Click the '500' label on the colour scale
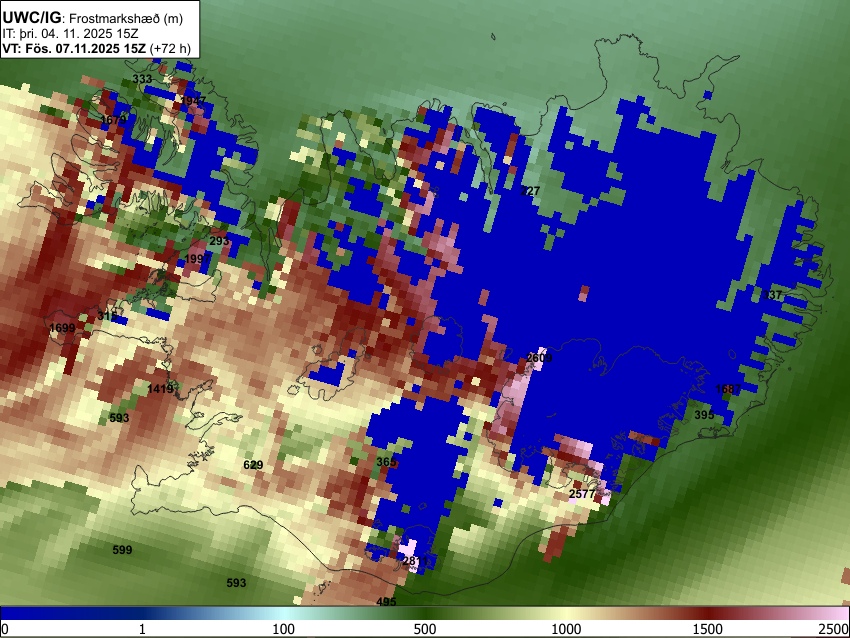 pyautogui.click(x=425, y=629)
